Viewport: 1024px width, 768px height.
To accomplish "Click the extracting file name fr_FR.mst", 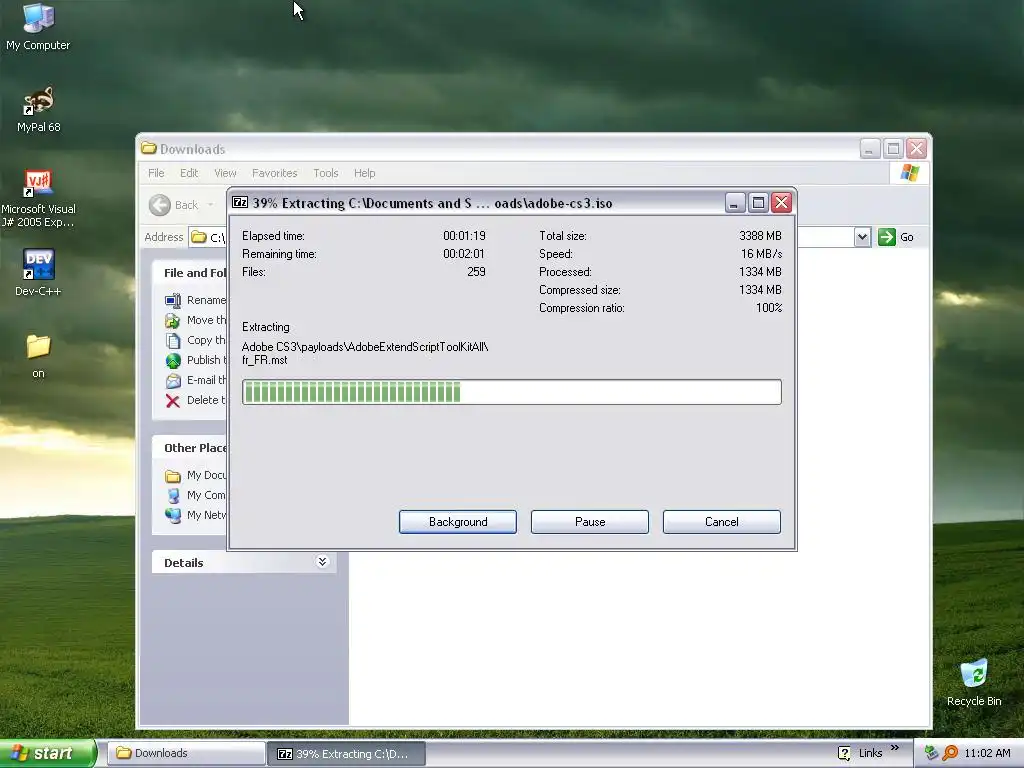I will [264, 360].
